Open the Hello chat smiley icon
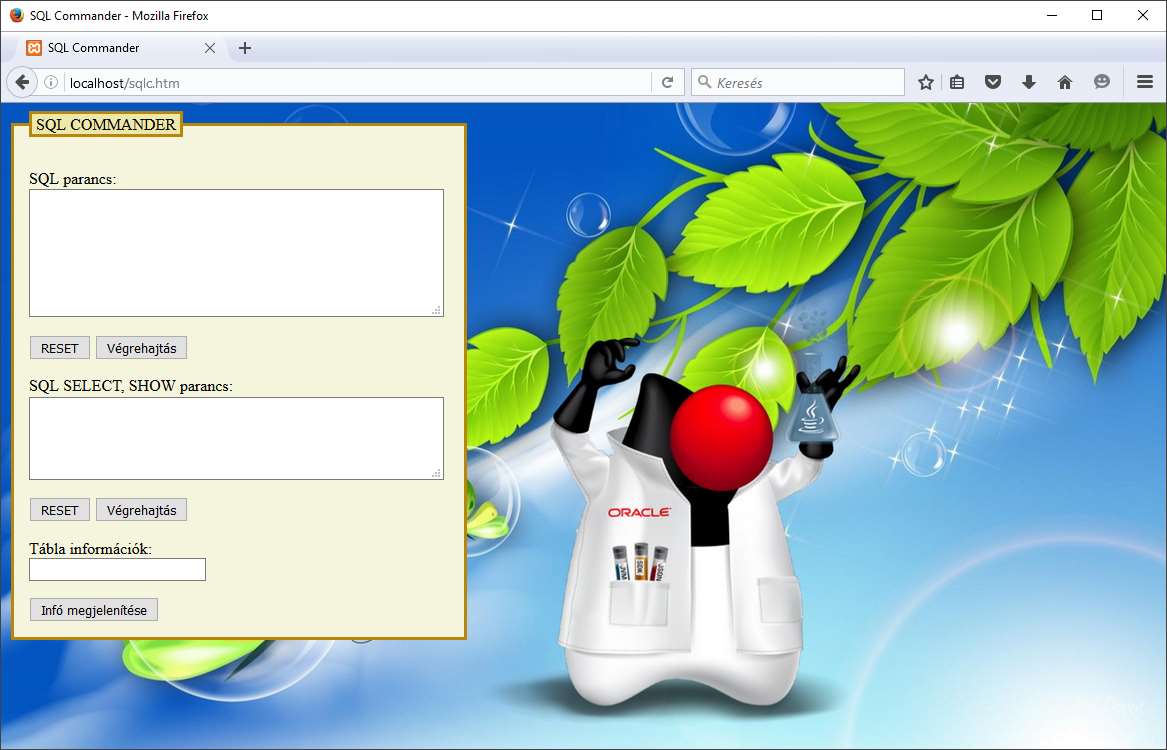The height and width of the screenshot is (750, 1167). 1102,83
